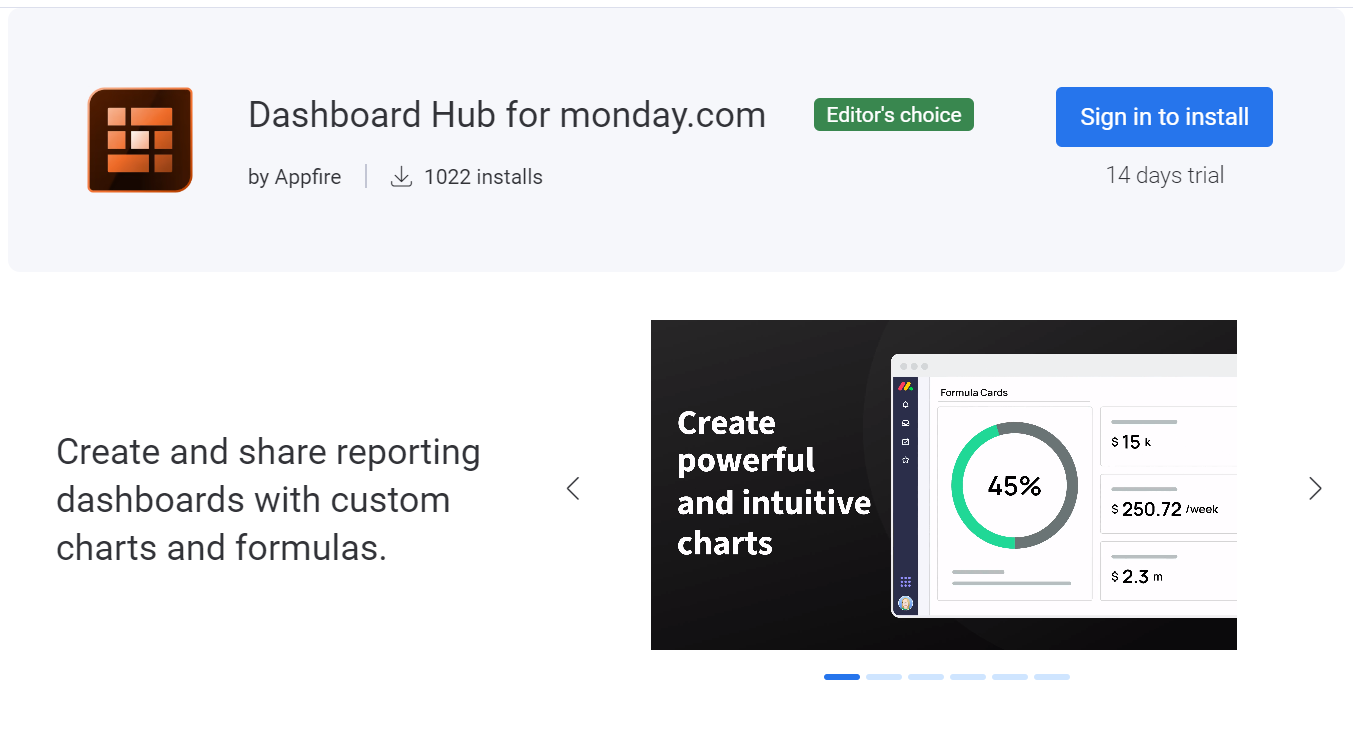Viewport: 1353px width, 729px height.
Task: Click the 1022 installs count text
Action: [483, 177]
